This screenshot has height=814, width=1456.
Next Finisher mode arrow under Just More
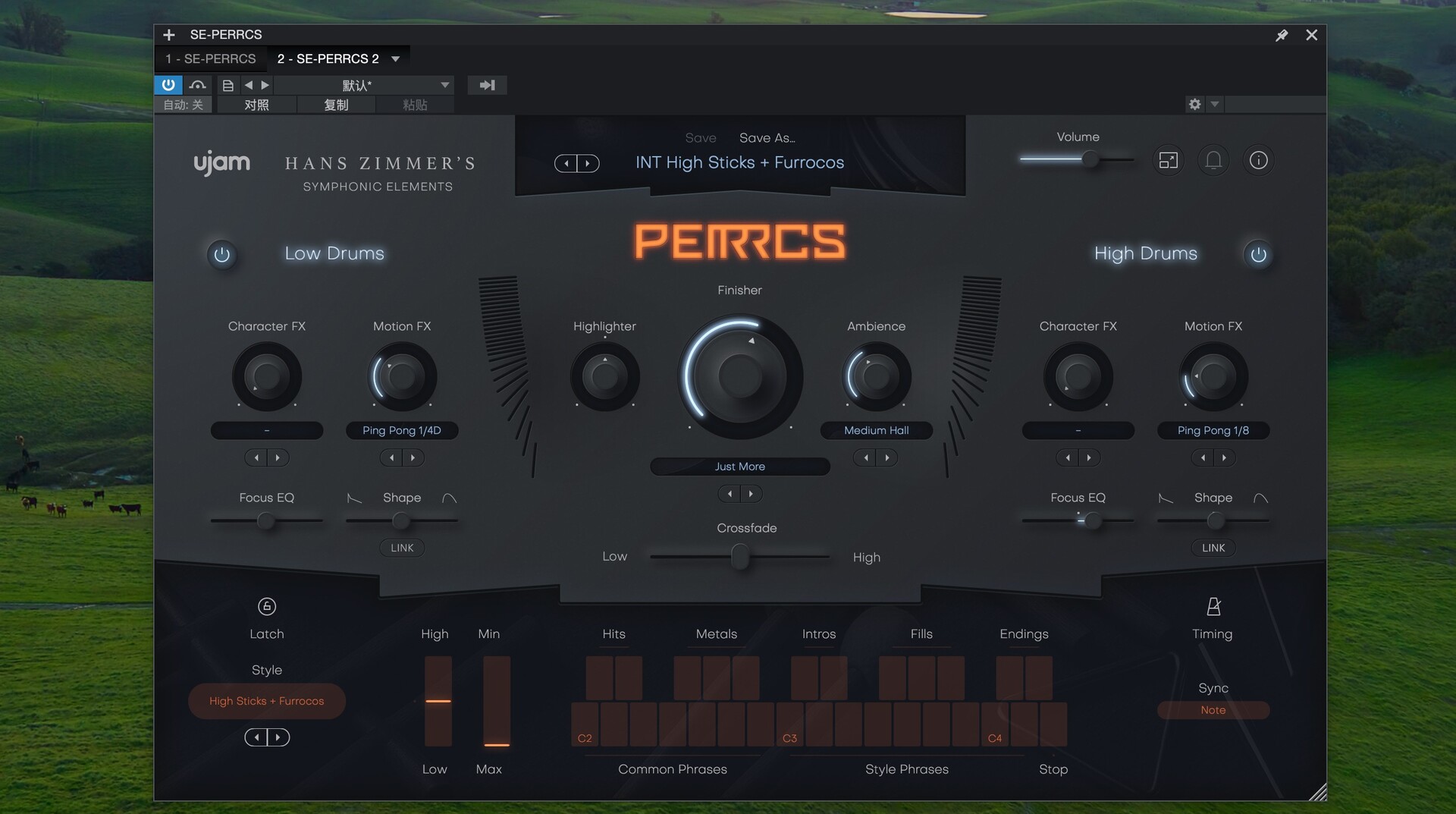pos(752,494)
